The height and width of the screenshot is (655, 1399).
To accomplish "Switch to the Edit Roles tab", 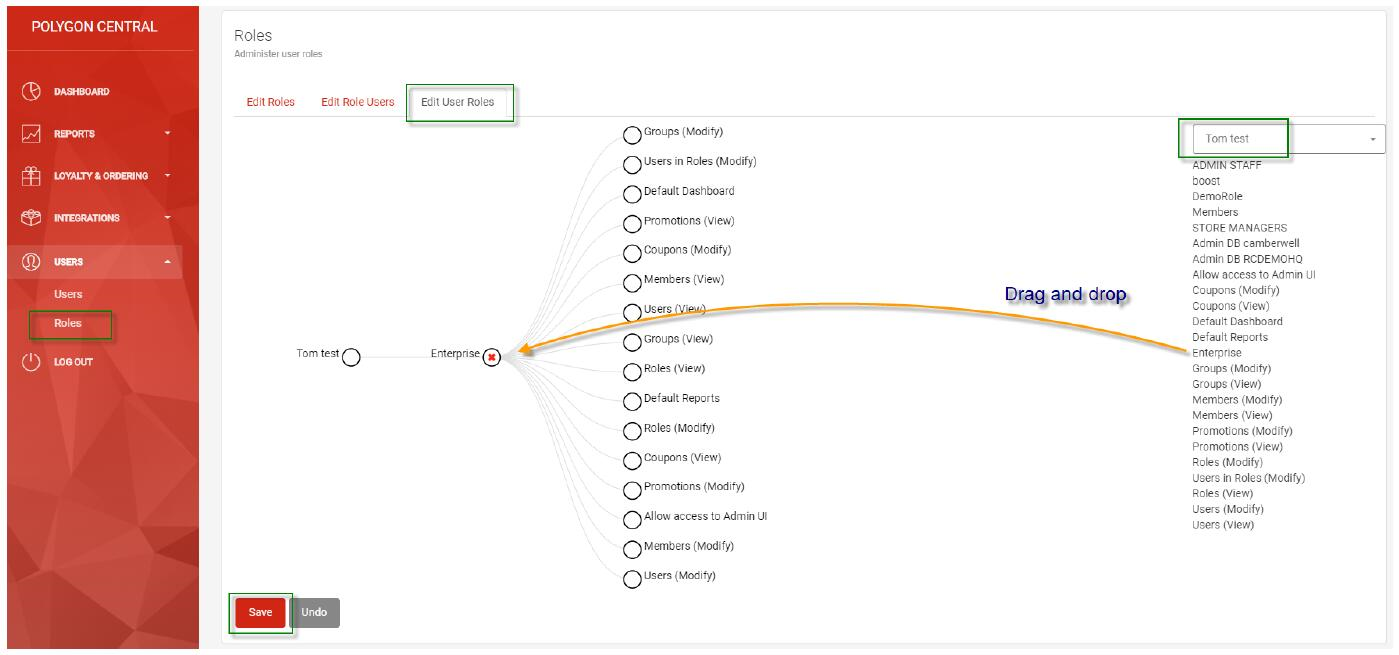I will tap(270, 102).
